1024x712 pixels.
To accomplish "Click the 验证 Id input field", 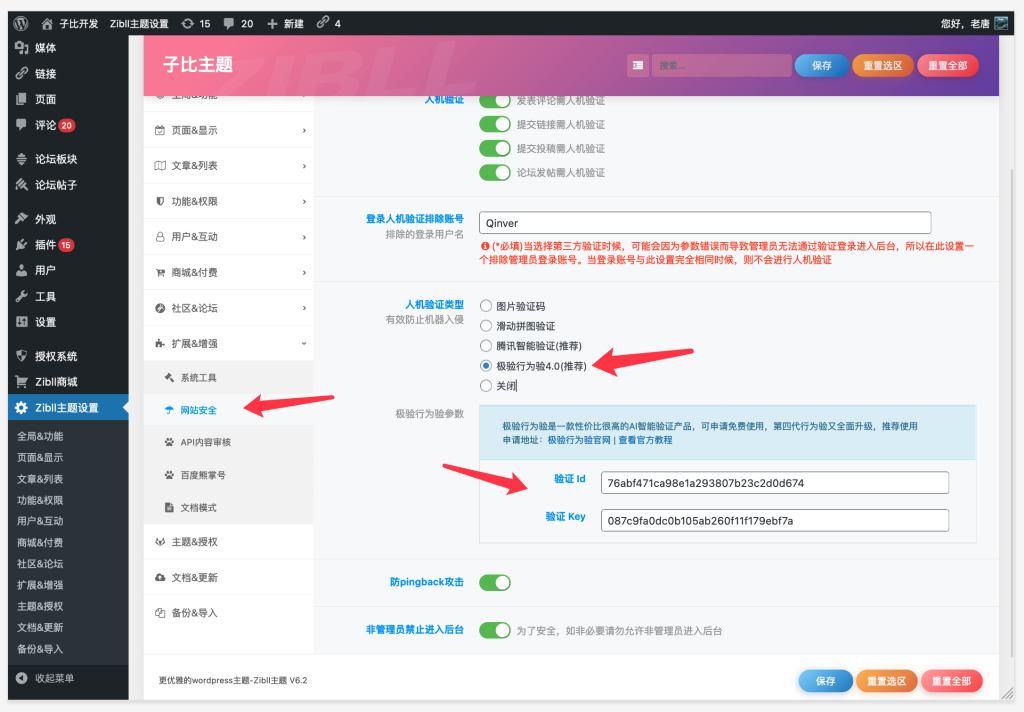I will click(775, 483).
